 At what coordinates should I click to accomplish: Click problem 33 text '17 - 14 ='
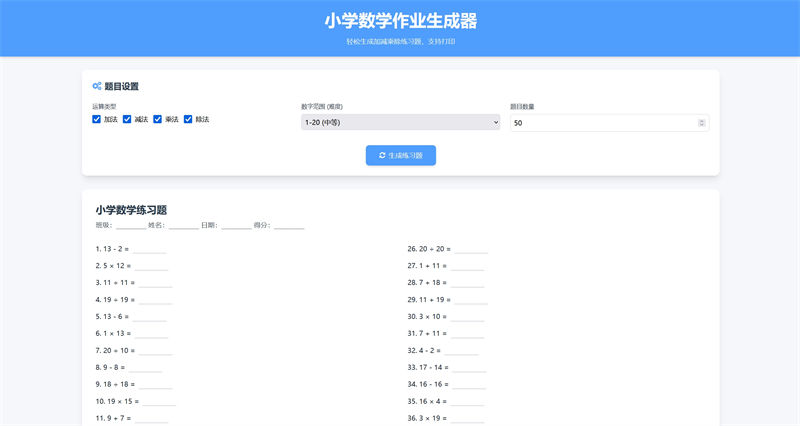tap(434, 367)
